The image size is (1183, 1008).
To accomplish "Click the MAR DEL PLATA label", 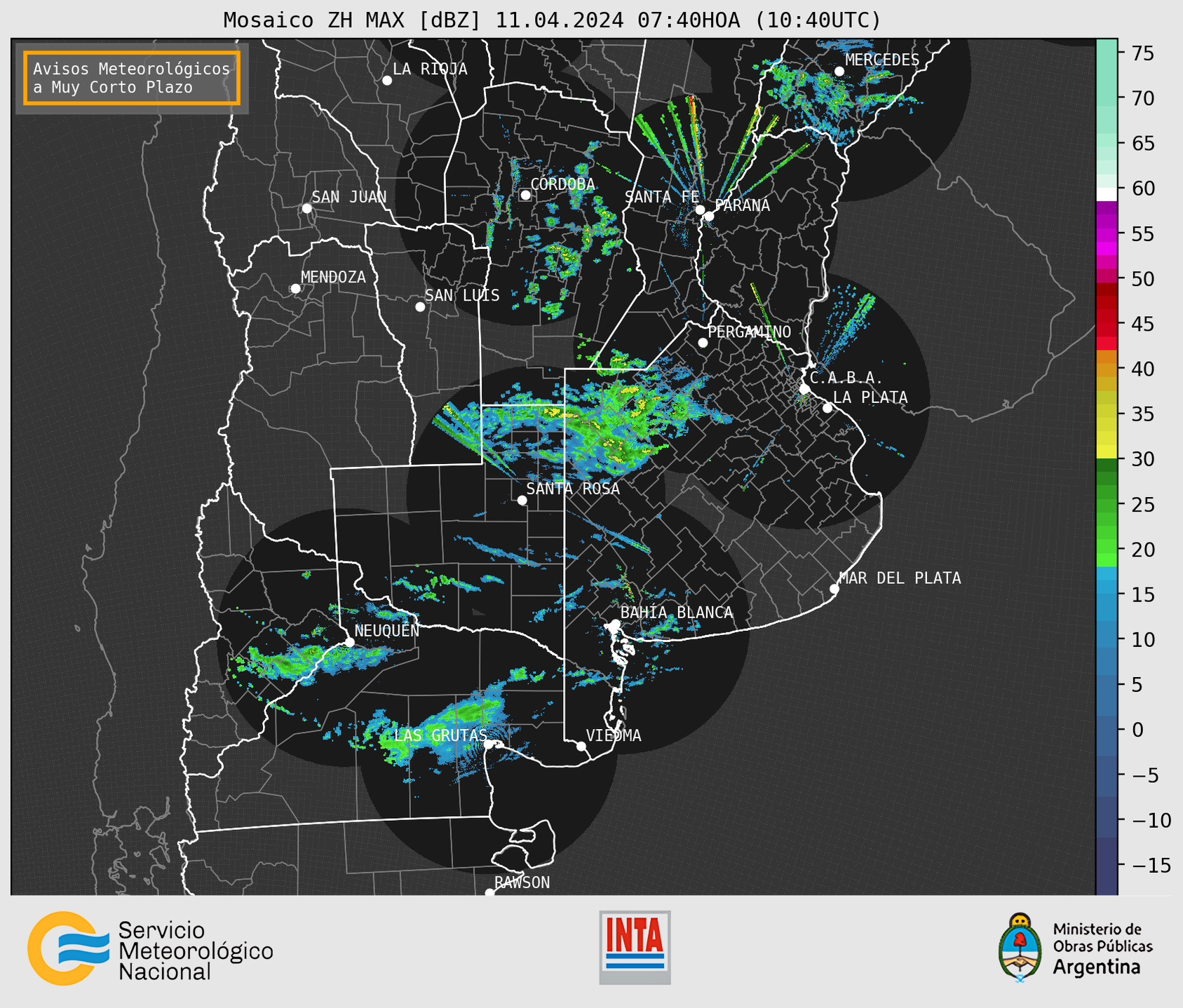I will 900,578.
